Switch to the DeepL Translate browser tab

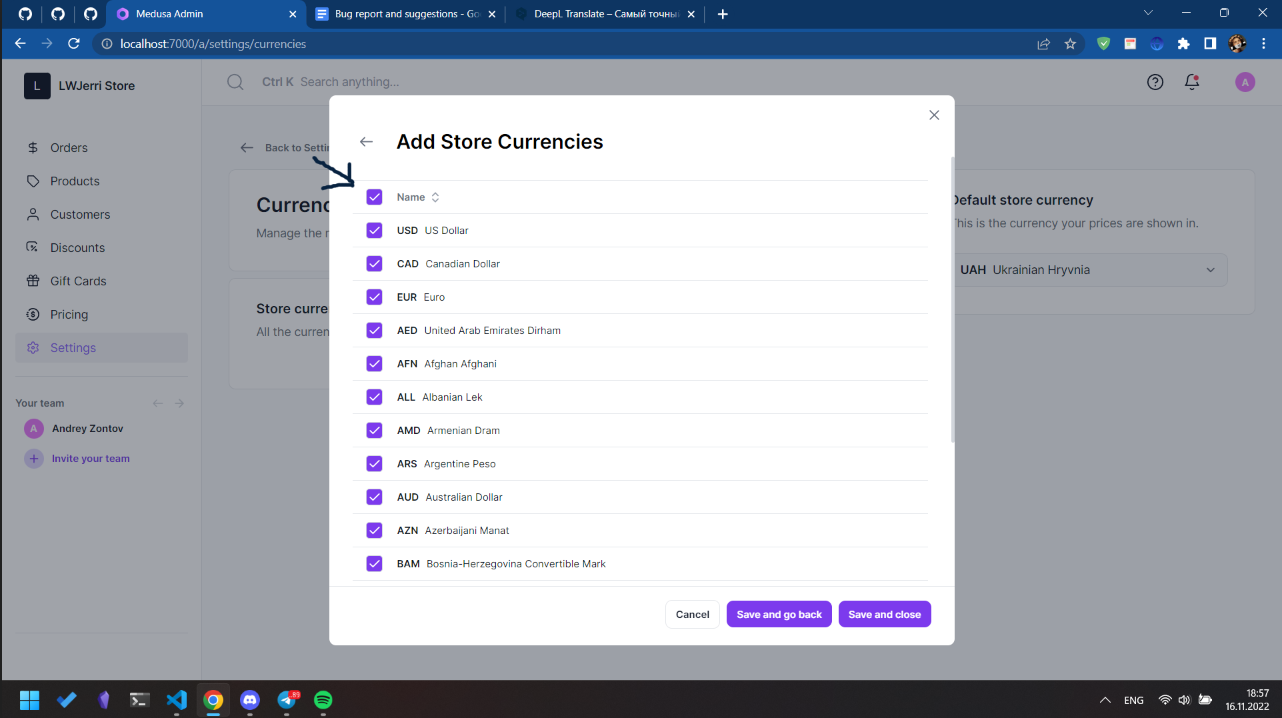(x=604, y=14)
